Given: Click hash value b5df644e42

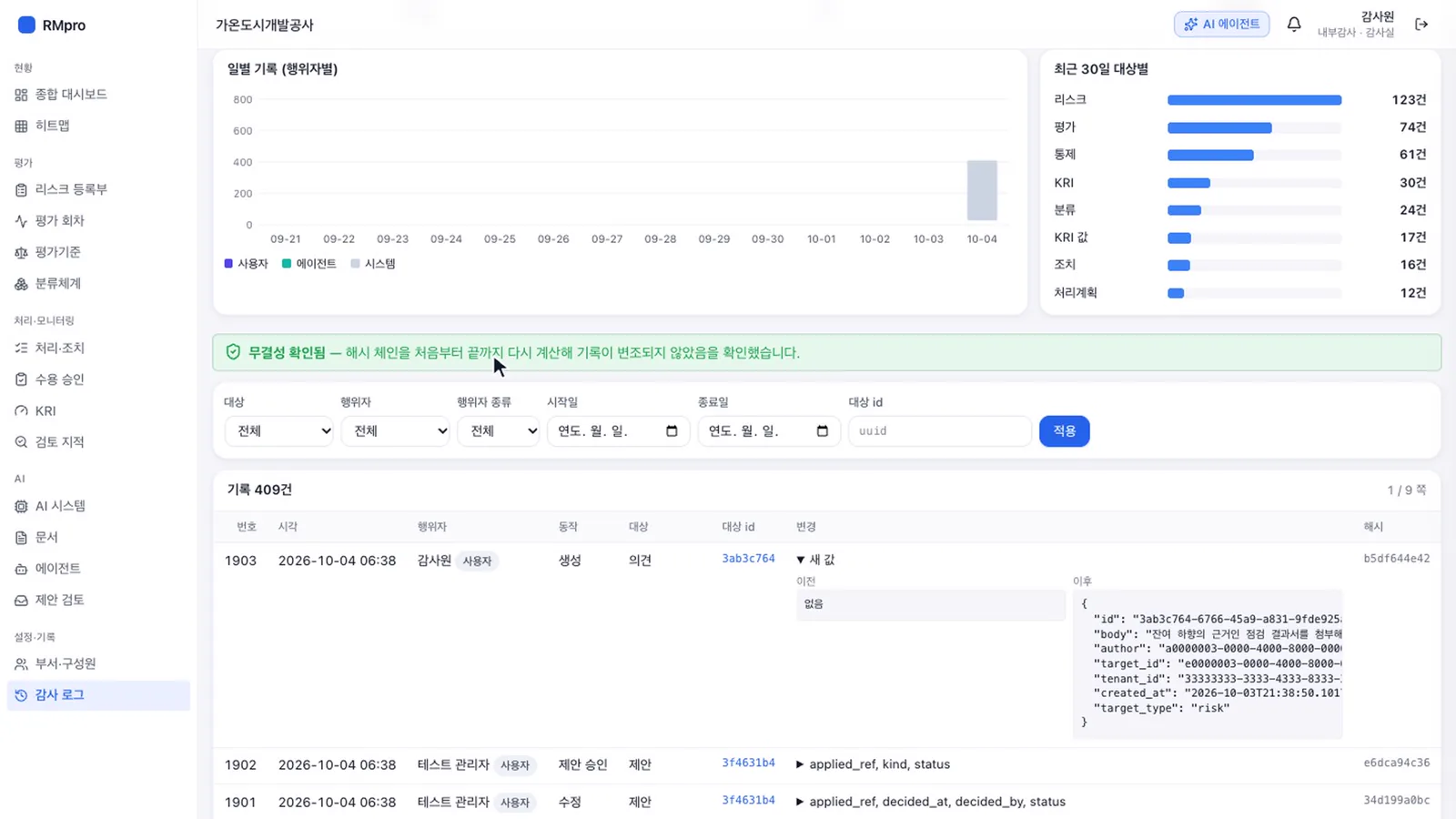Looking at the screenshot, I should [x=1396, y=559].
